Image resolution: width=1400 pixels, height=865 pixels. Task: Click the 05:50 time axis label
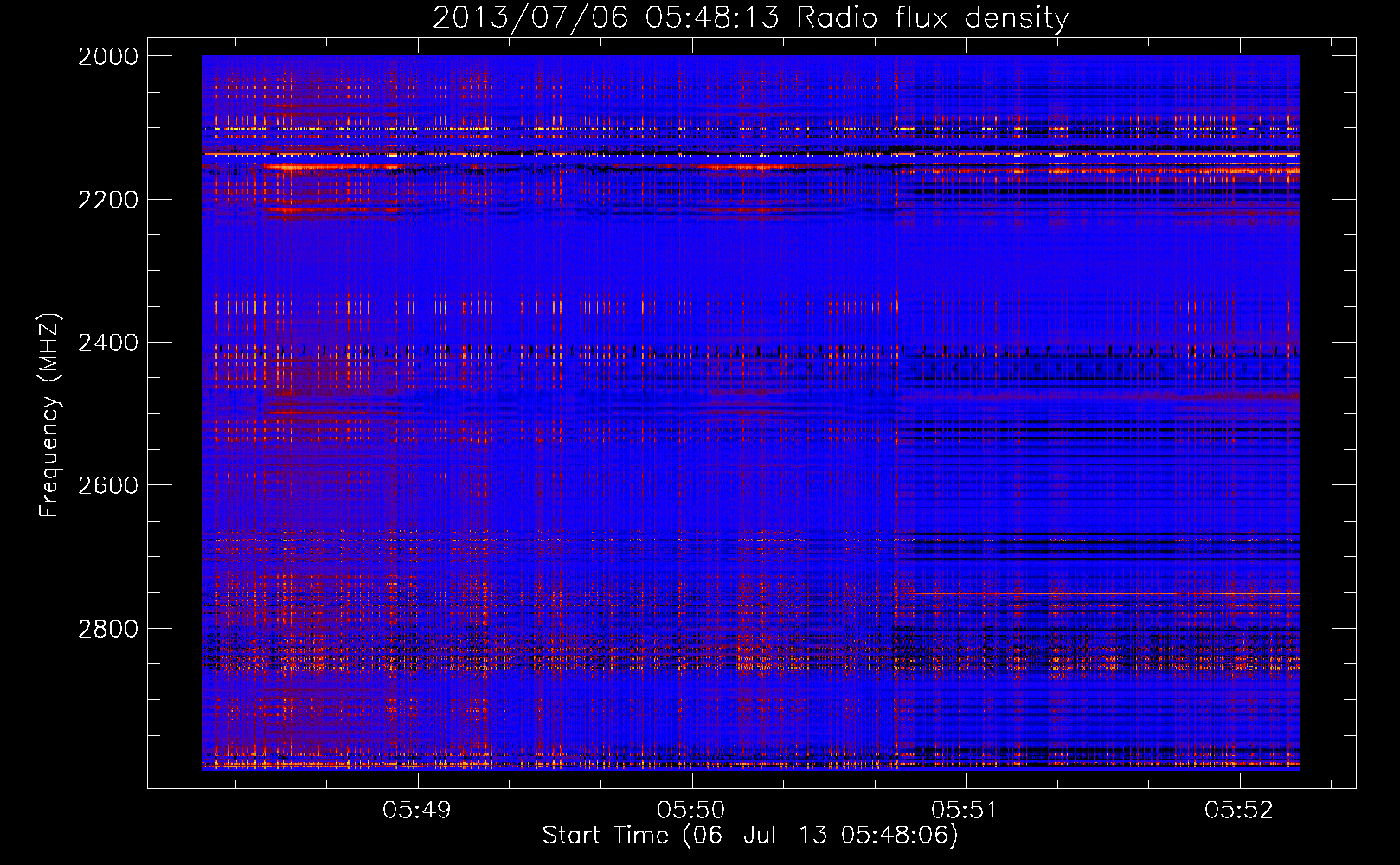691,810
